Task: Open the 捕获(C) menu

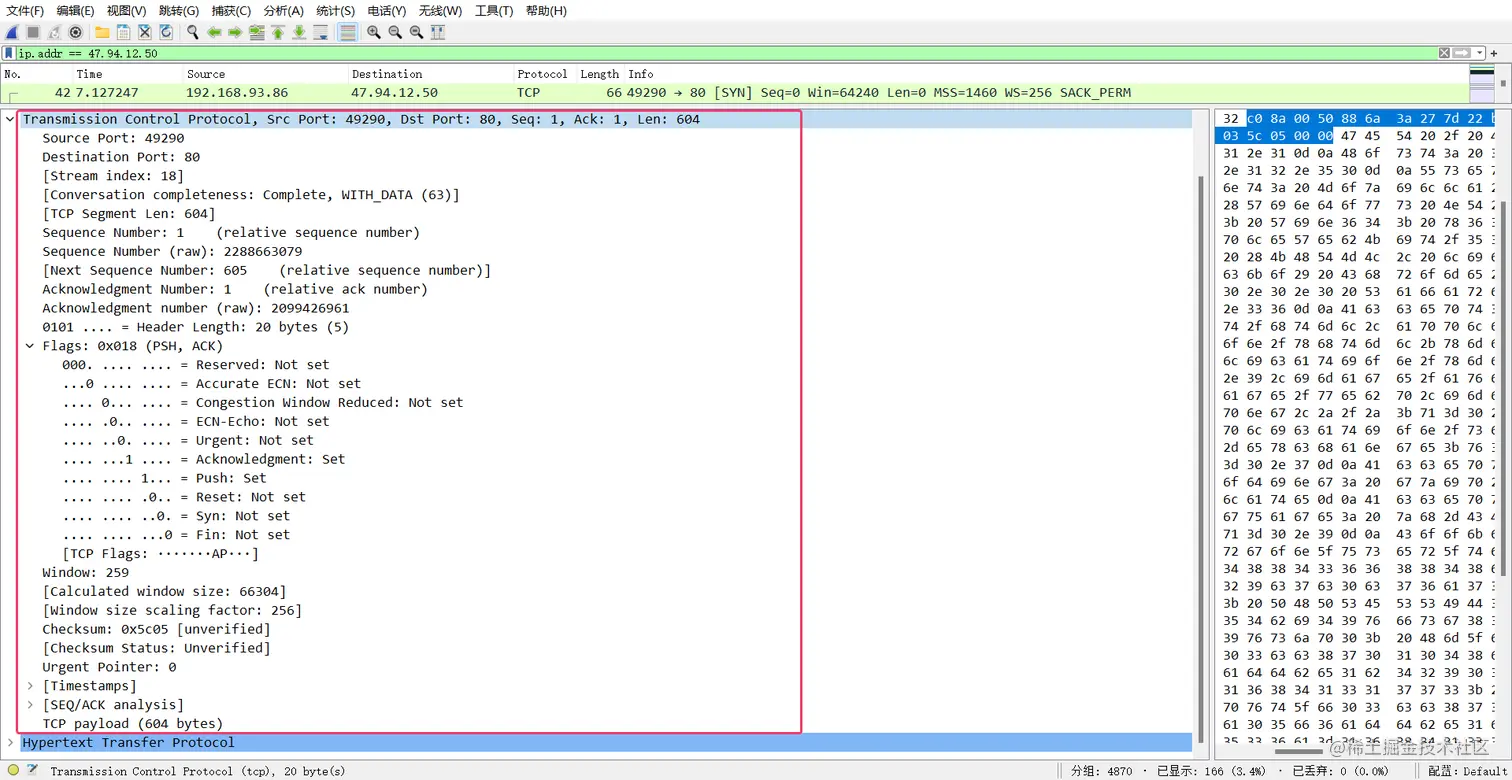Action: (231, 10)
